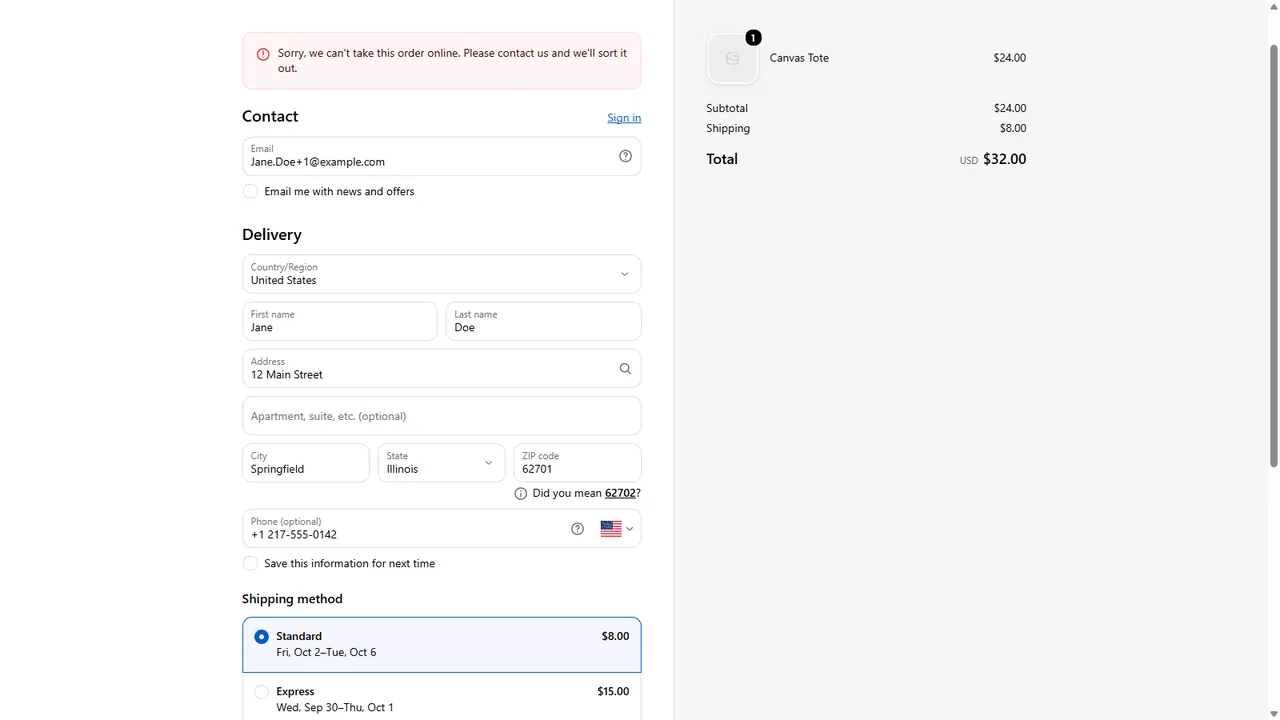
Task: Click the page vertical scrollbar
Action: [x=1274, y=255]
